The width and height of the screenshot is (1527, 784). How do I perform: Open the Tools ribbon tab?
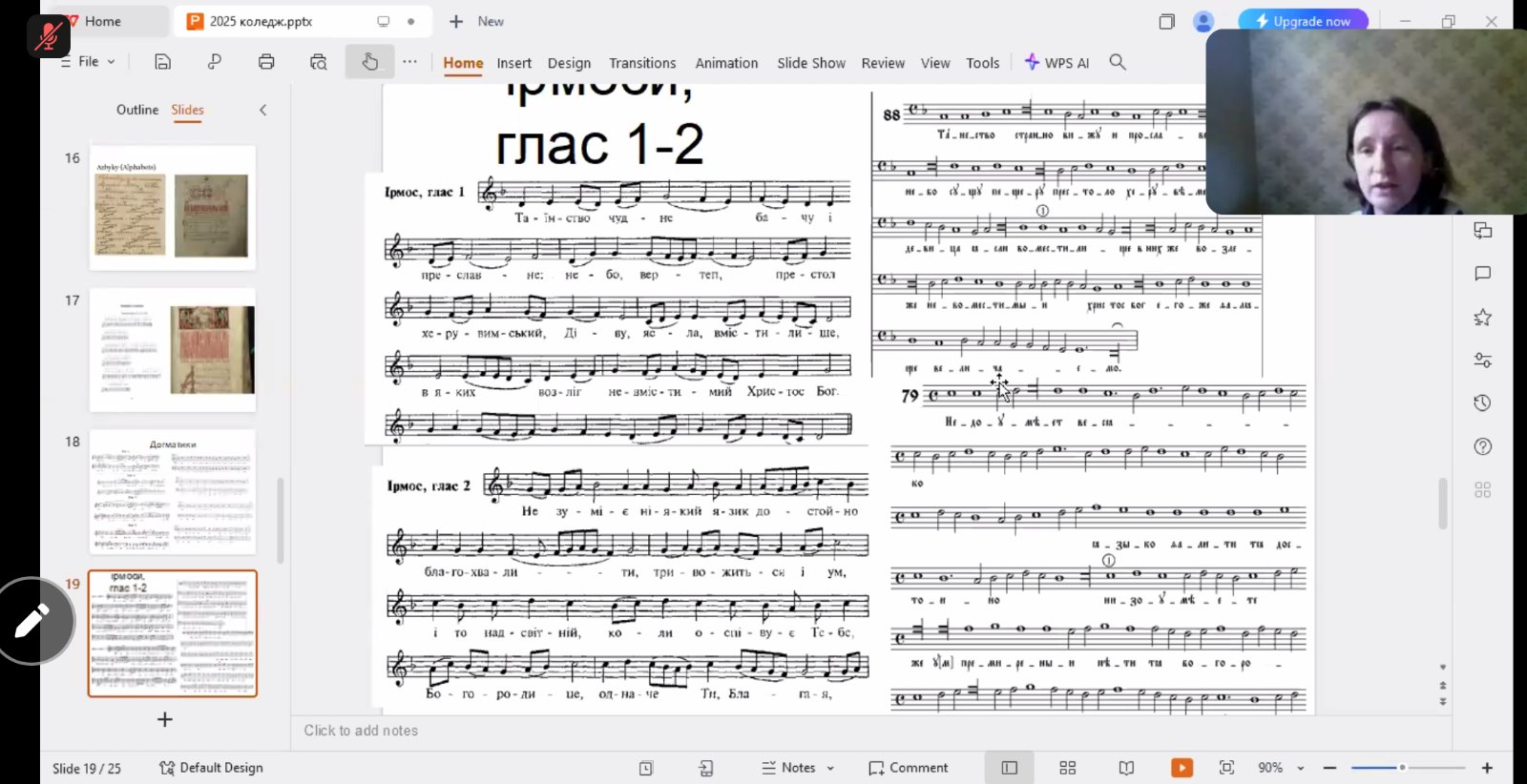pyautogui.click(x=983, y=63)
